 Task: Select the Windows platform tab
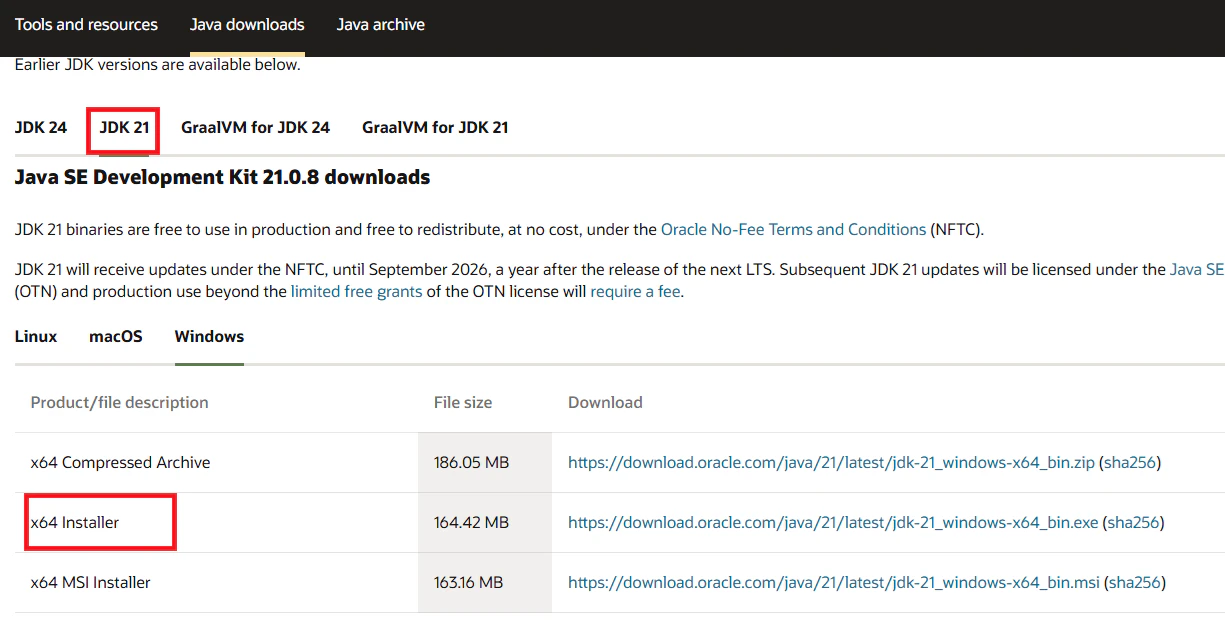point(209,337)
